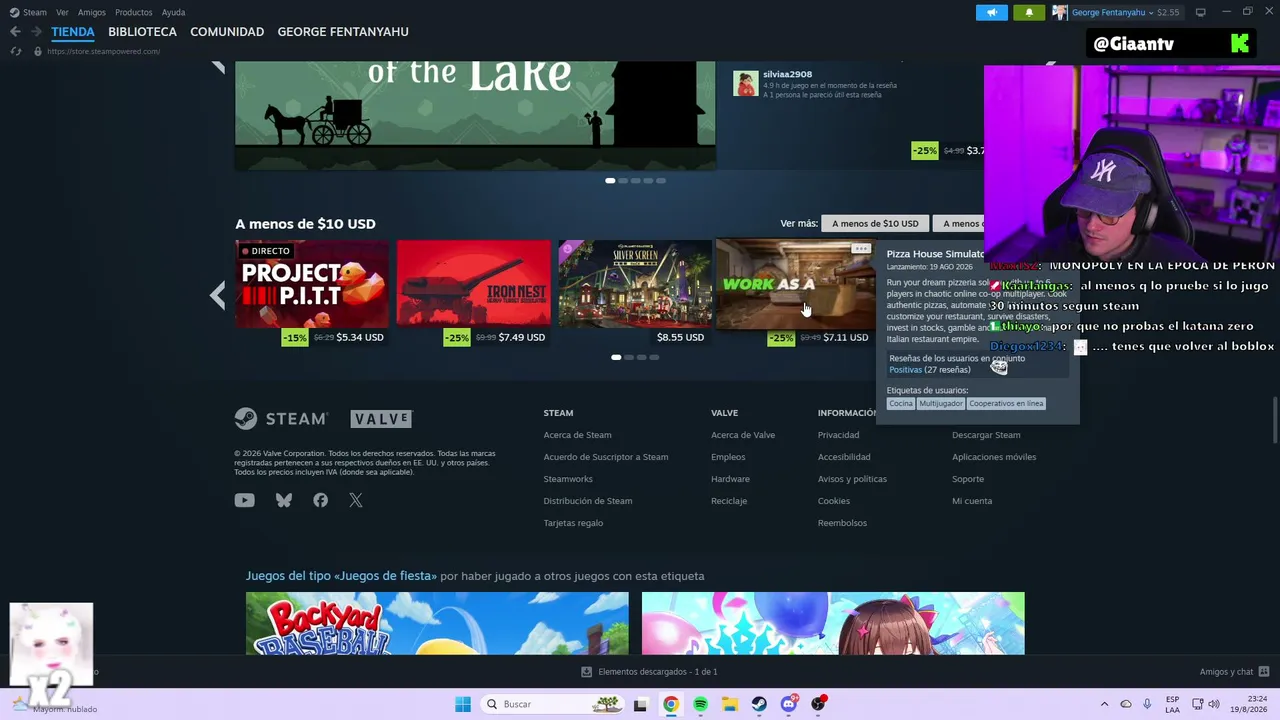Click the green notifications bell icon
This screenshot has height=720, width=1280.
point(1029,12)
